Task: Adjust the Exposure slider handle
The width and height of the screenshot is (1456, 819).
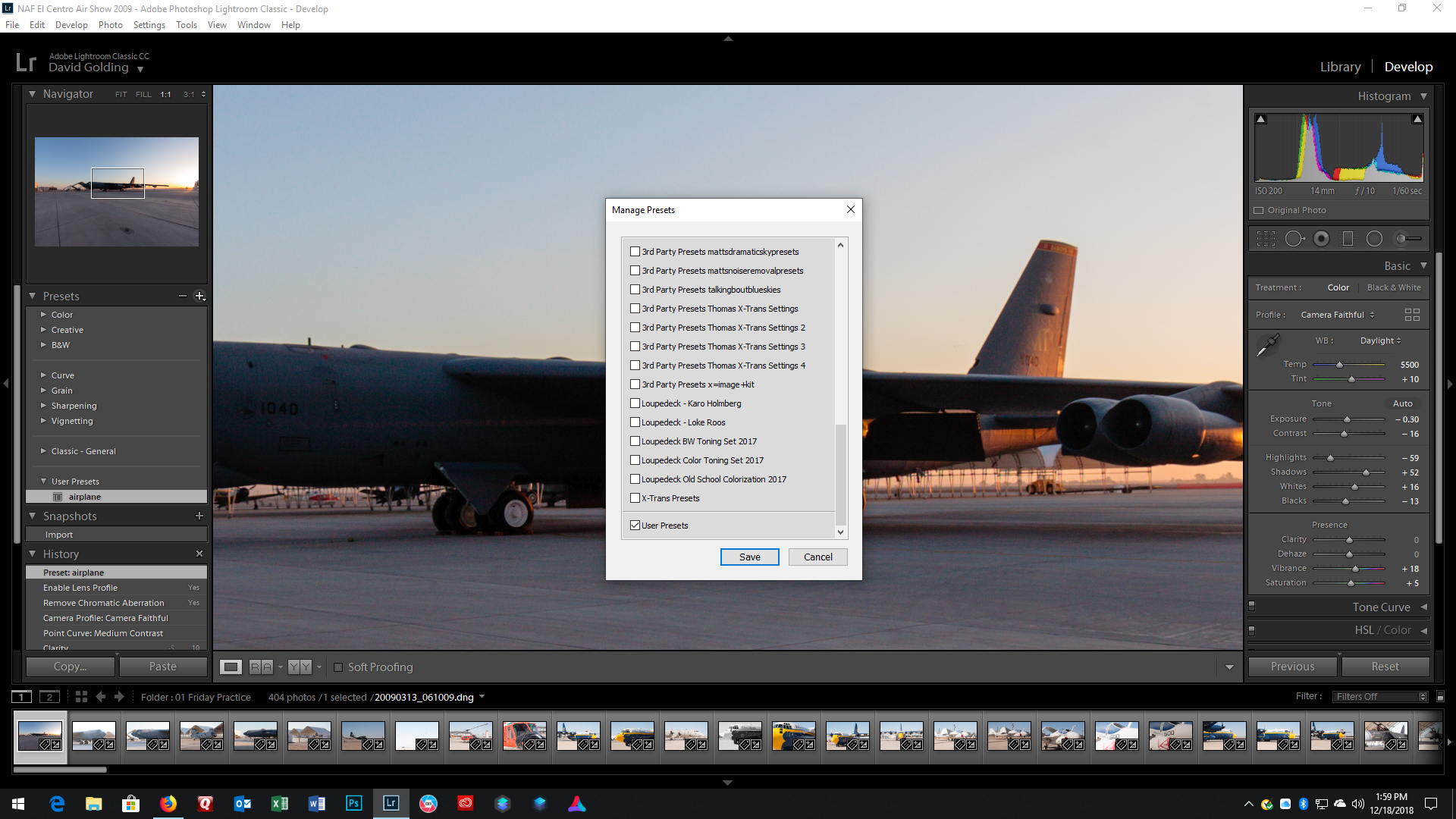Action: pos(1347,419)
